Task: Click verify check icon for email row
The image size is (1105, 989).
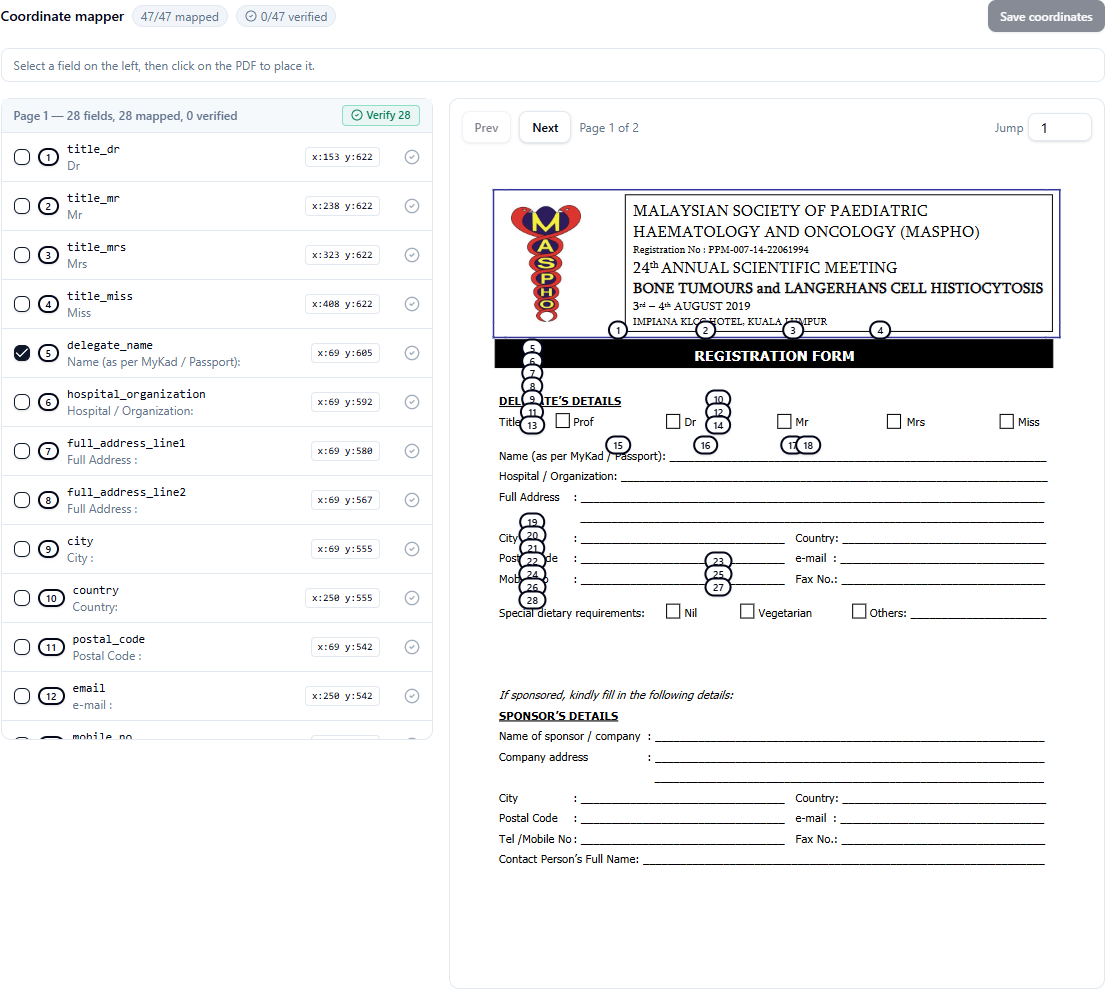Action: tap(412, 696)
